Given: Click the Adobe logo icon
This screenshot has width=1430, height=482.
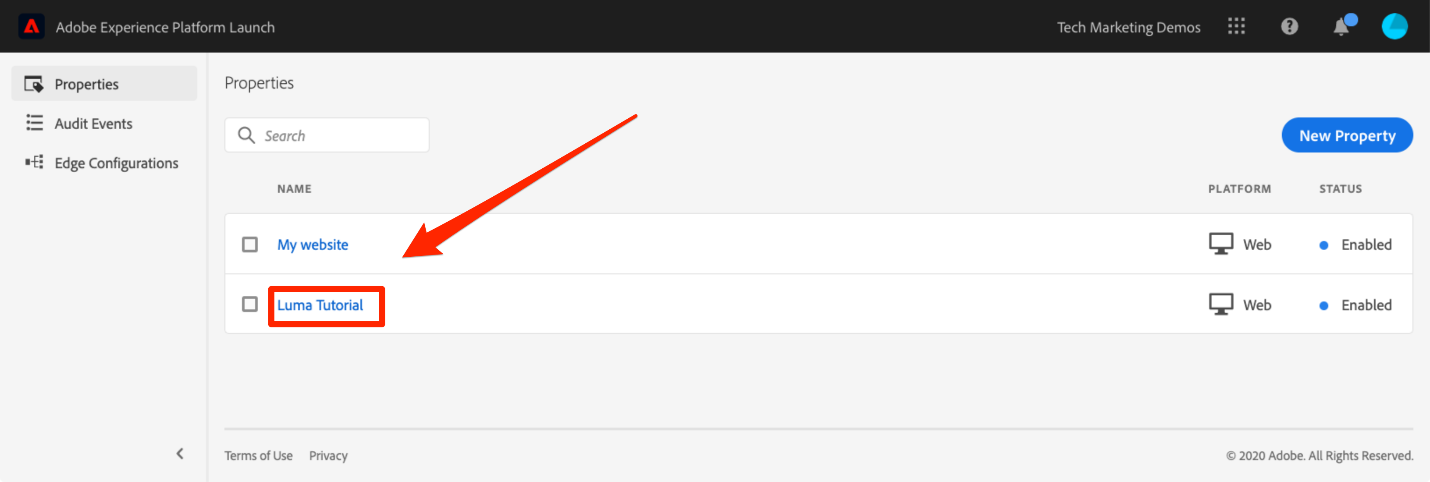Looking at the screenshot, I should pos(31,27).
